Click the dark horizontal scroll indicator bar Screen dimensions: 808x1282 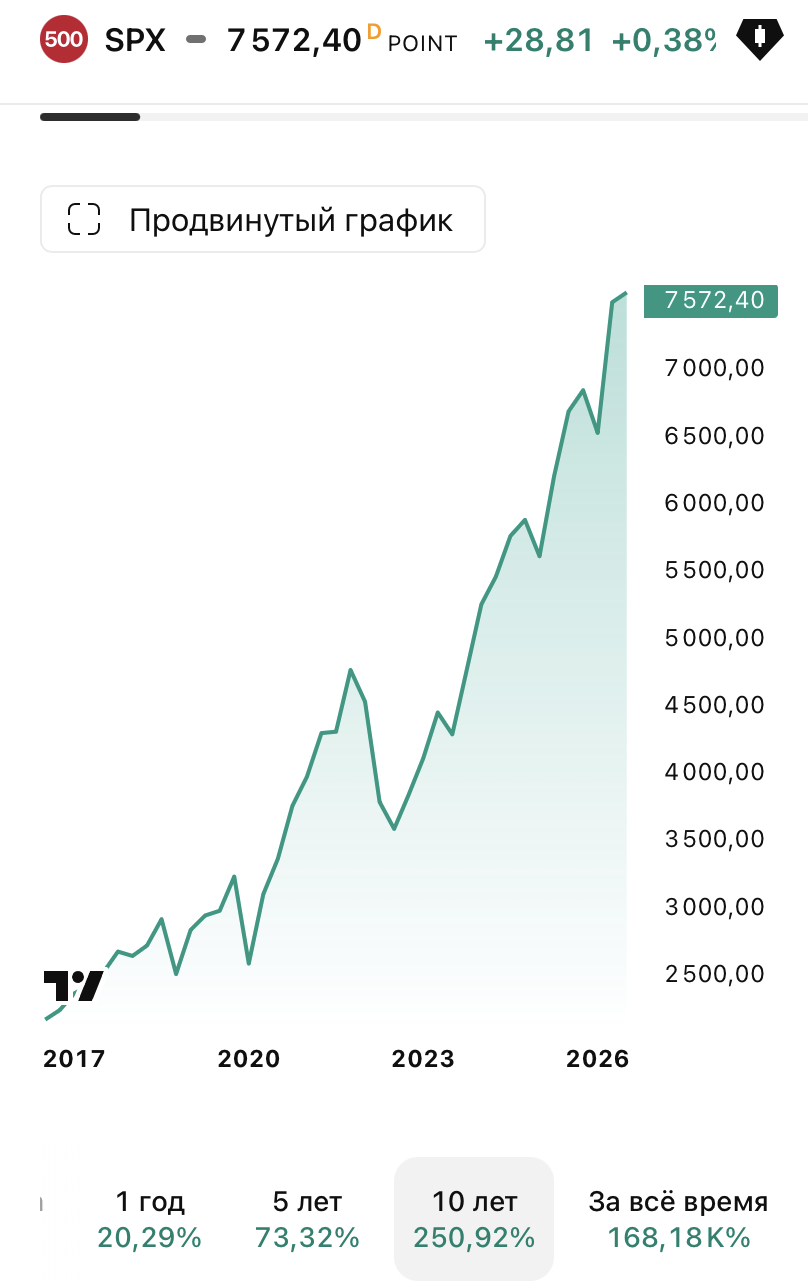90,117
